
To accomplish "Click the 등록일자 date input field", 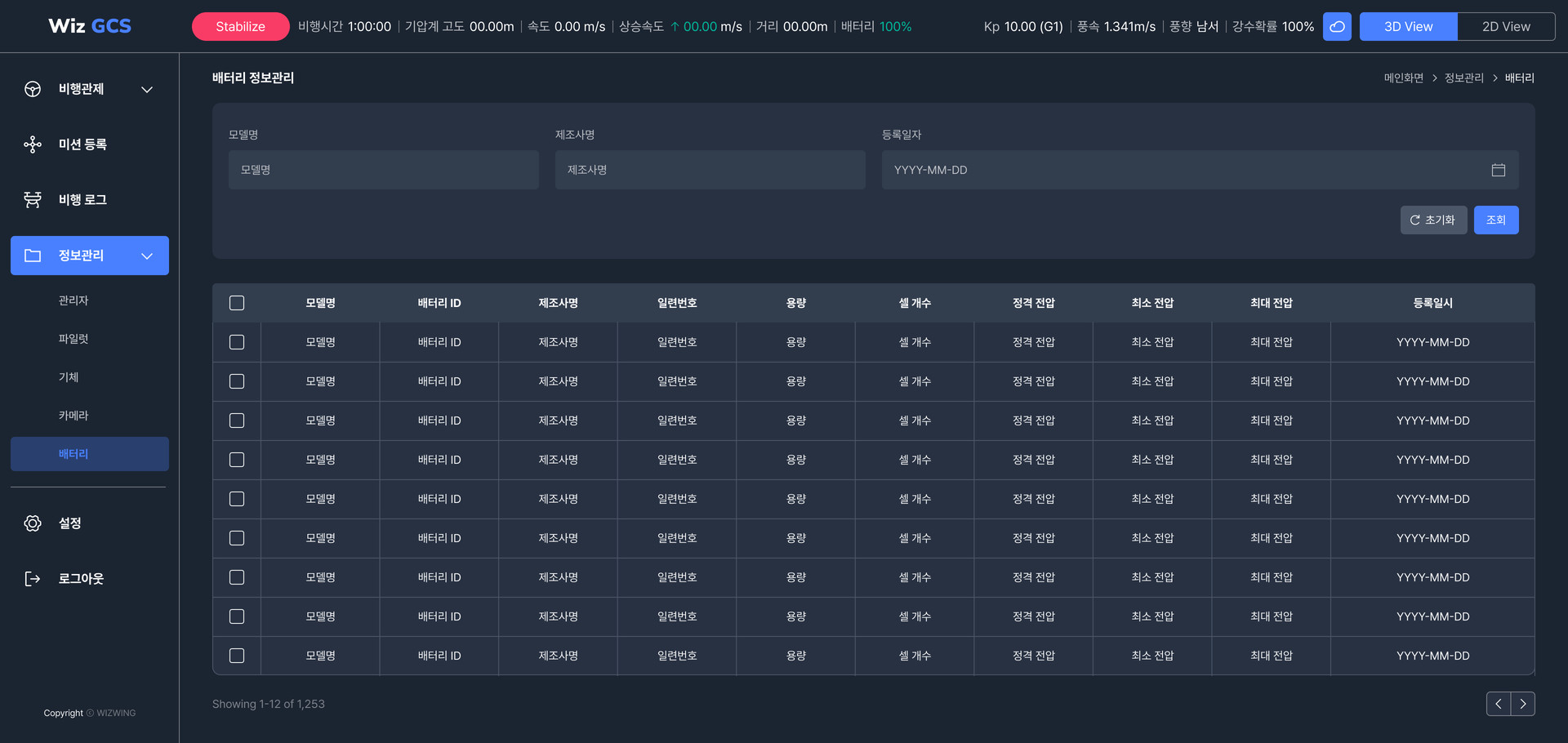I will [1200, 170].
